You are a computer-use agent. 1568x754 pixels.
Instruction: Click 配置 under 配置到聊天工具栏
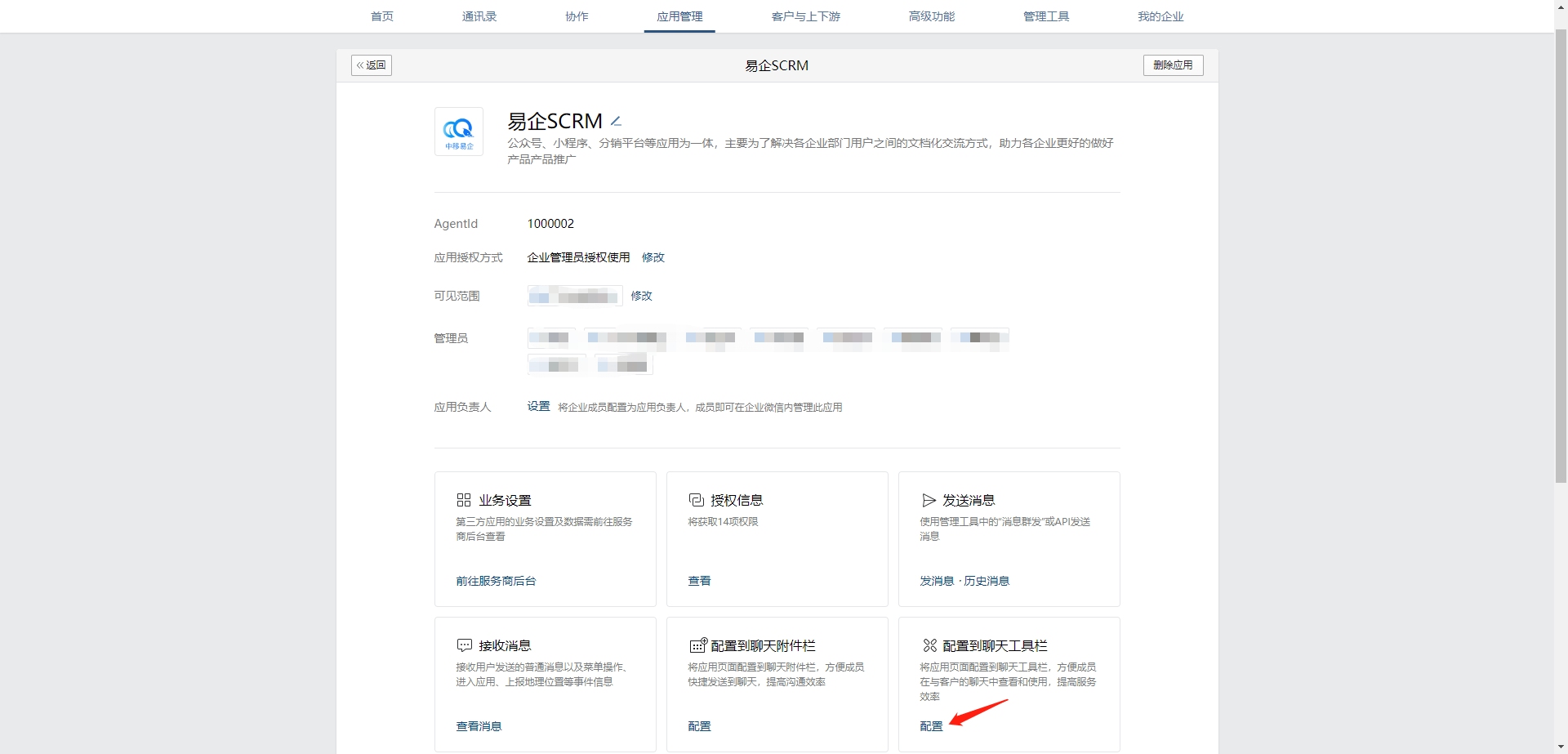pos(931,726)
